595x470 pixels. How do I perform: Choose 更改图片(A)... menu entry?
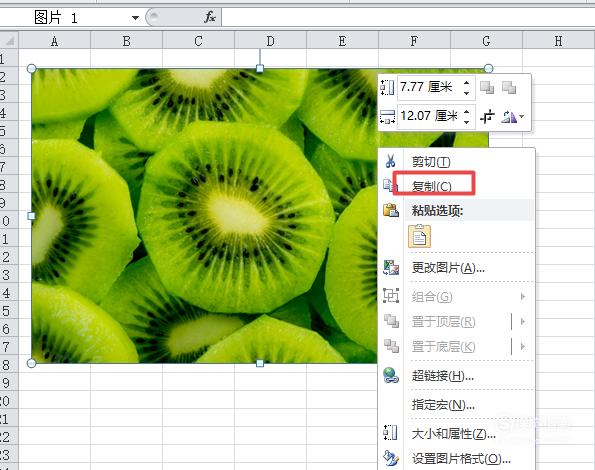coord(448,268)
